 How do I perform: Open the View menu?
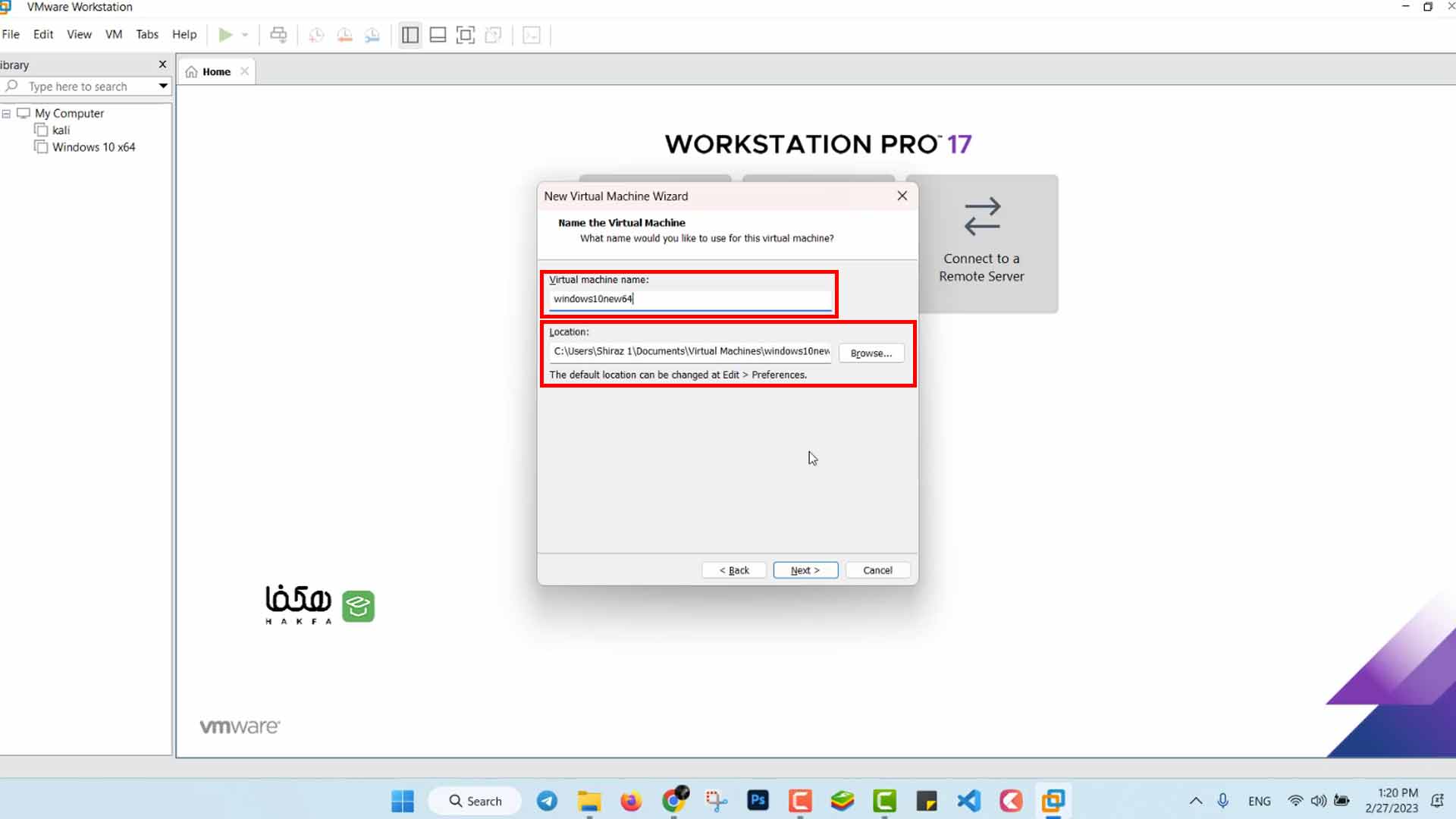[x=79, y=34]
